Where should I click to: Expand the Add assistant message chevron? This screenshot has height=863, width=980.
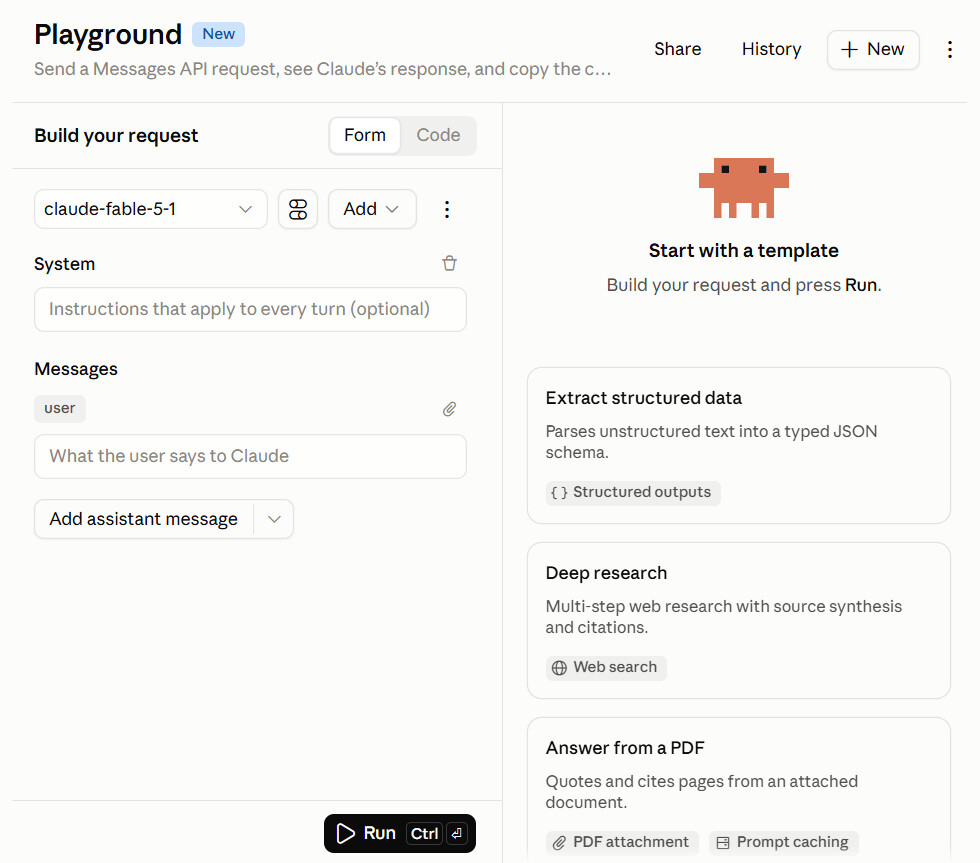point(274,519)
